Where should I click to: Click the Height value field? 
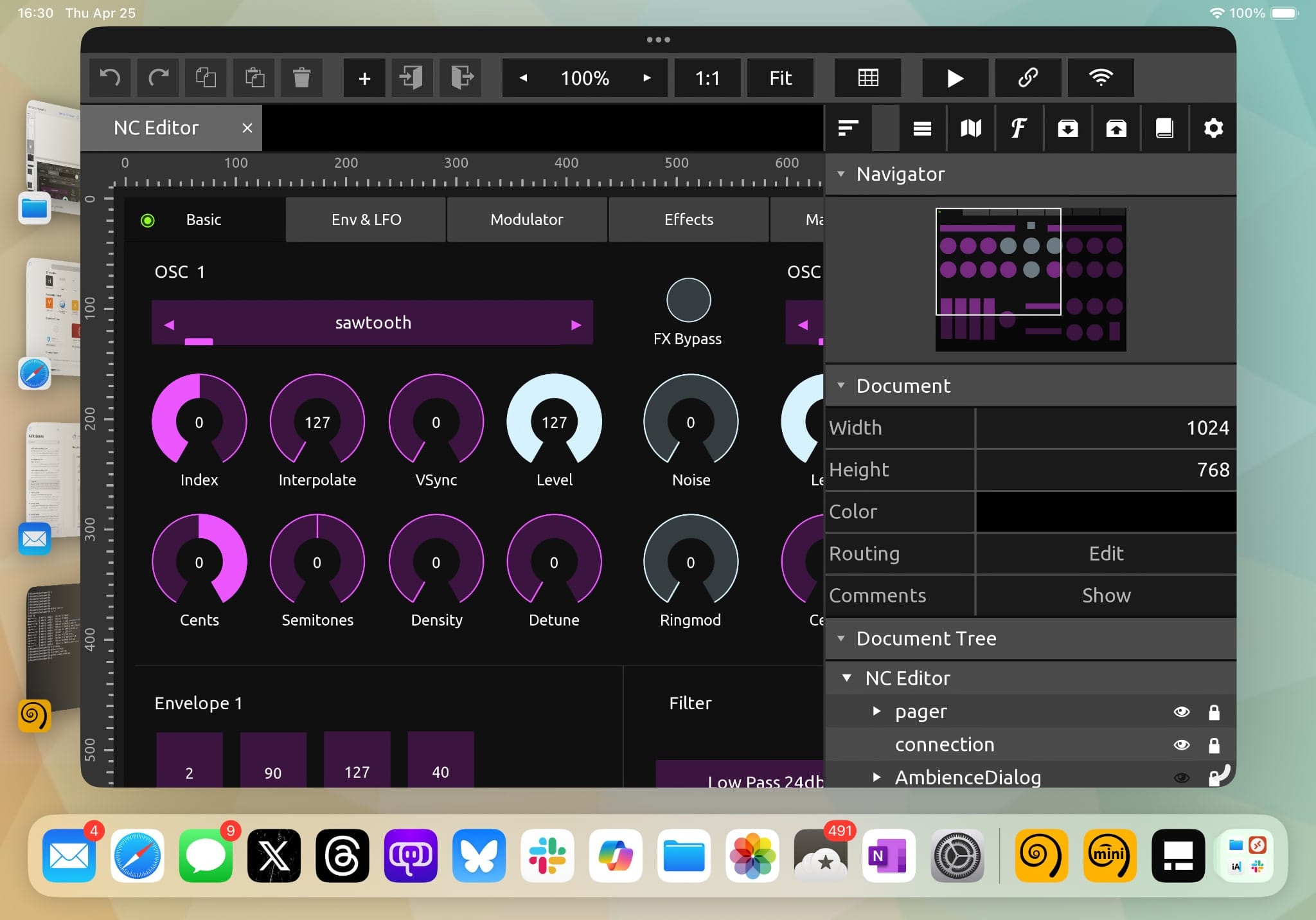(x=1106, y=469)
